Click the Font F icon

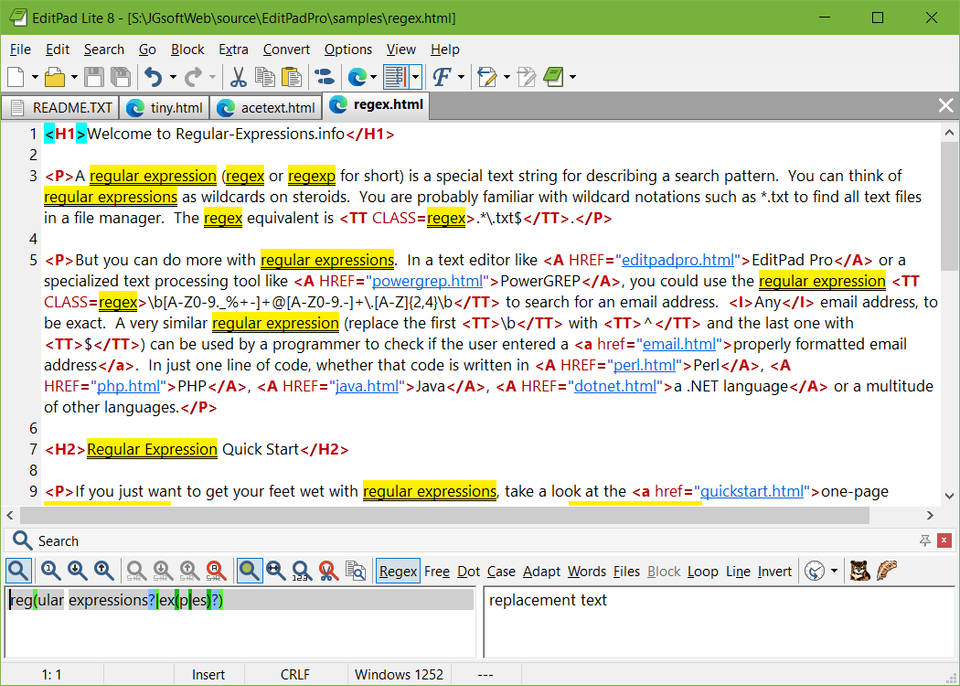440,77
